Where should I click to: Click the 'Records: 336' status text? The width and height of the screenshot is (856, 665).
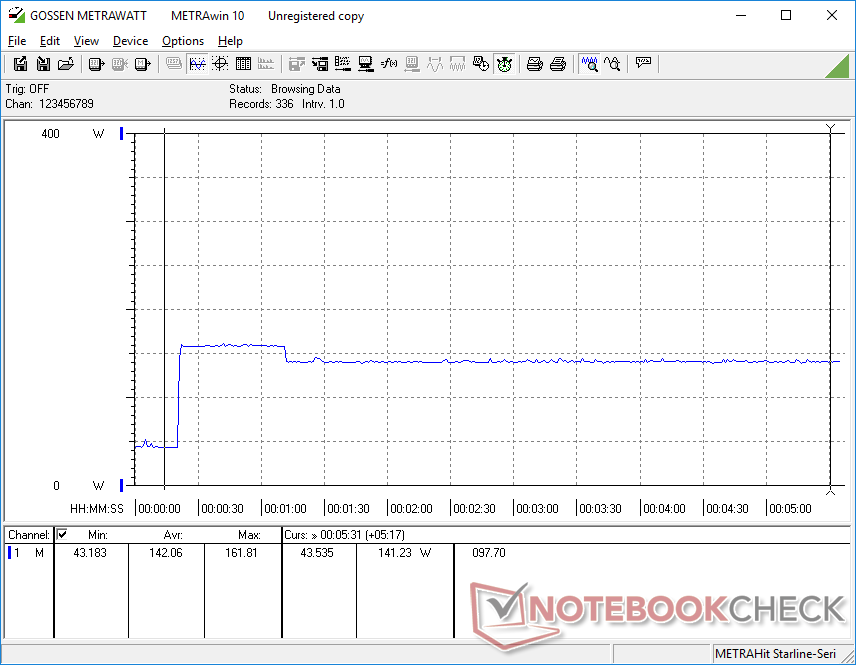click(261, 104)
